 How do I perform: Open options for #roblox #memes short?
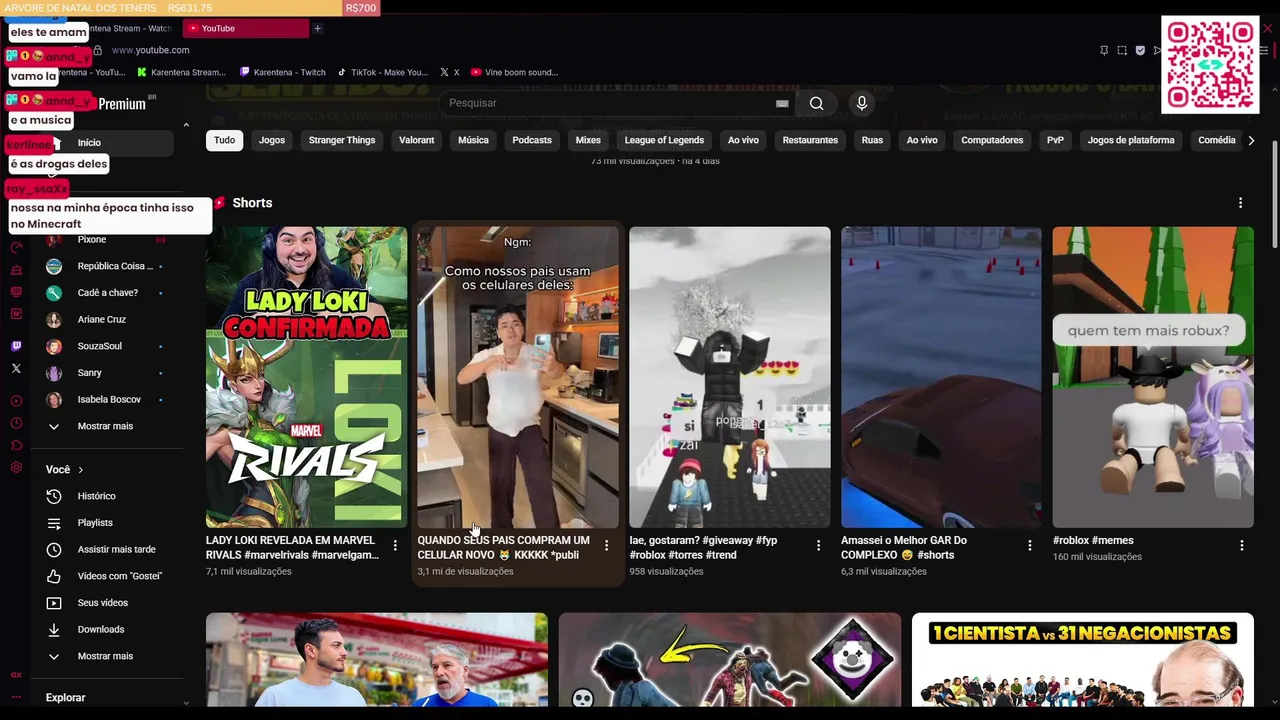(x=1241, y=546)
